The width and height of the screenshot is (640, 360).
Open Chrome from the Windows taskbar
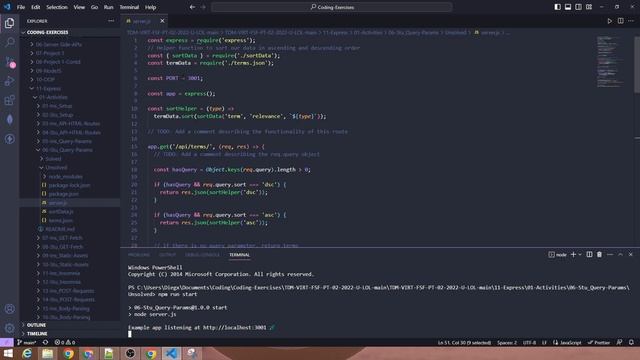[68, 353]
